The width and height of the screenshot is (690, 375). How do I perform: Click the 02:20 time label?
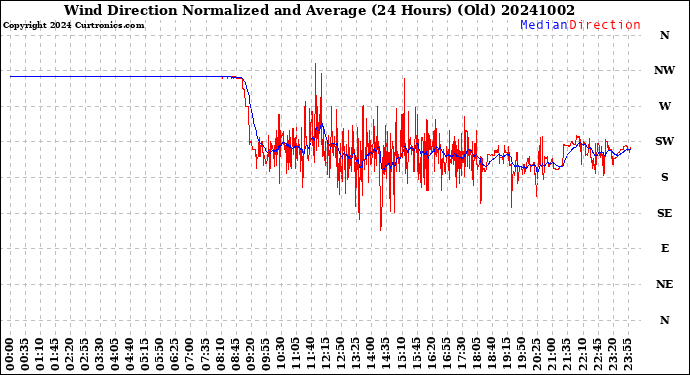(70, 354)
